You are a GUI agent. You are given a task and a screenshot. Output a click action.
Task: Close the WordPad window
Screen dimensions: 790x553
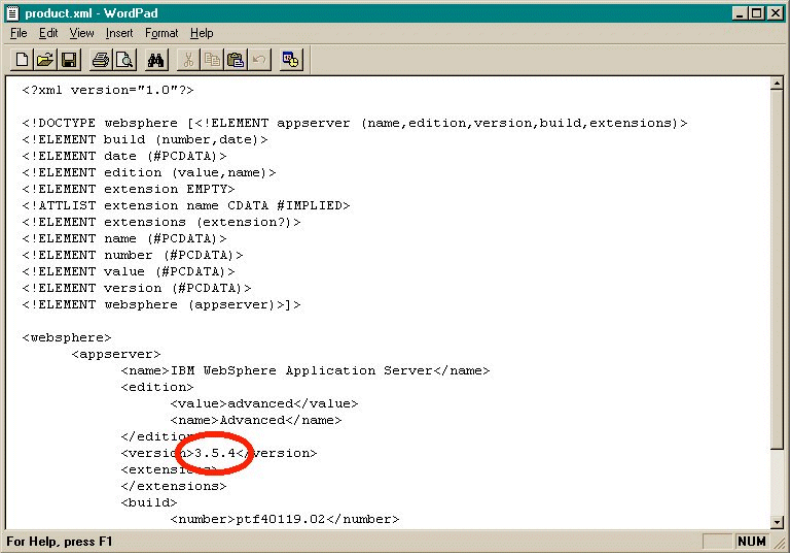coord(775,13)
